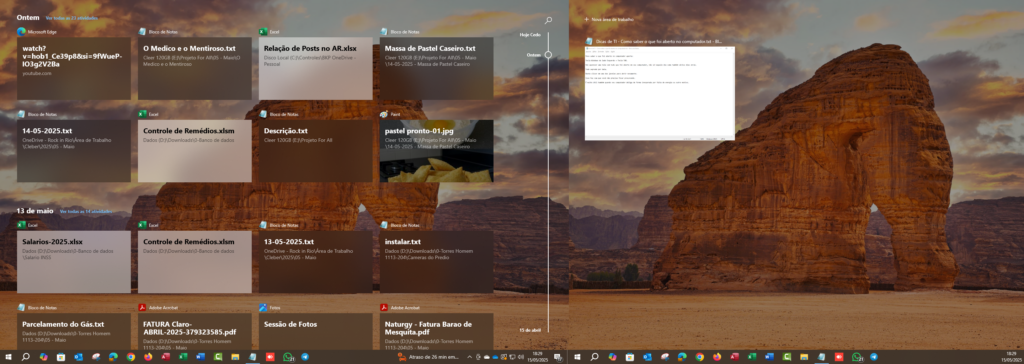Open Excel from left monitor's taskbar
The height and width of the screenshot is (364, 1024).
point(183,357)
